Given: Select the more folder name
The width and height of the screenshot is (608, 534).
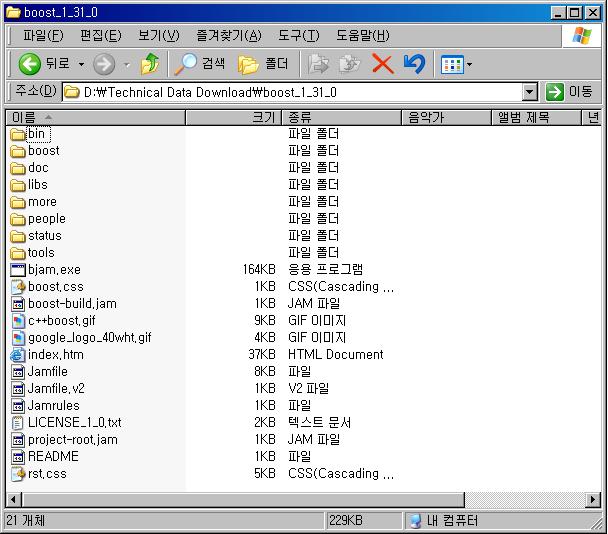Looking at the screenshot, I should tap(42, 202).
